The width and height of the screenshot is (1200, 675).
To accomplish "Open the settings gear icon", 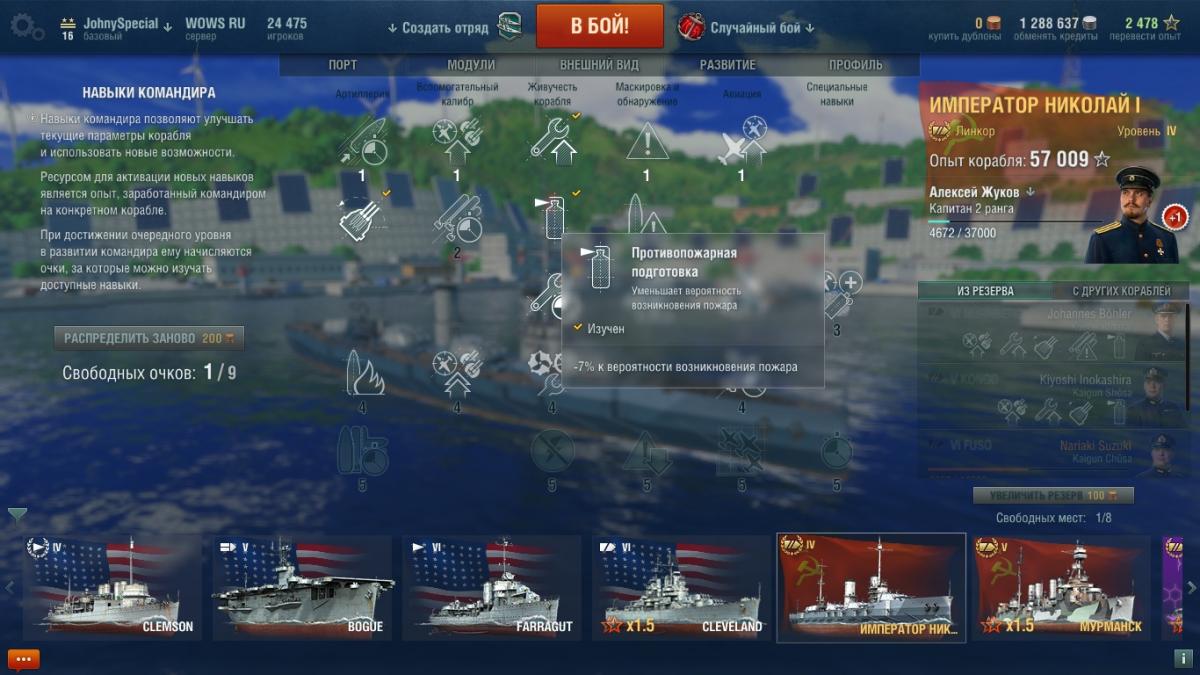I will (x=25, y=26).
